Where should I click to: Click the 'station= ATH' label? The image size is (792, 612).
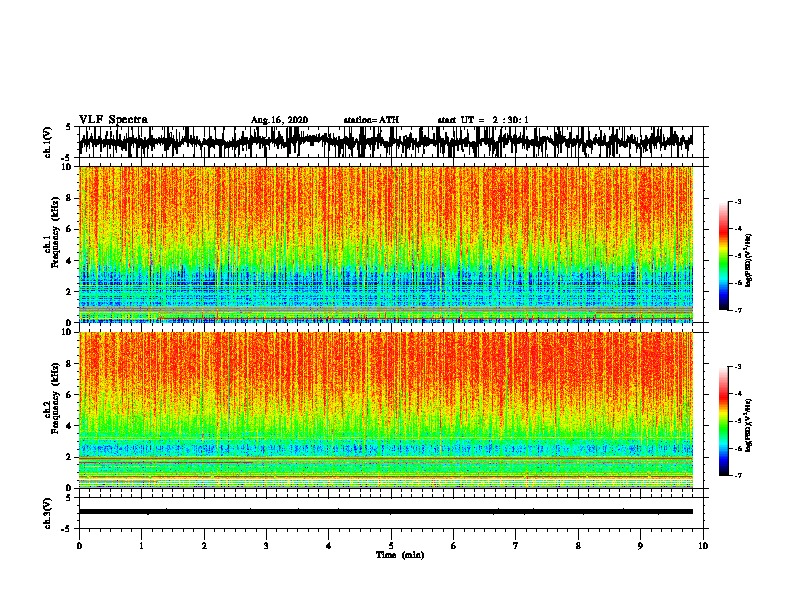[371, 120]
